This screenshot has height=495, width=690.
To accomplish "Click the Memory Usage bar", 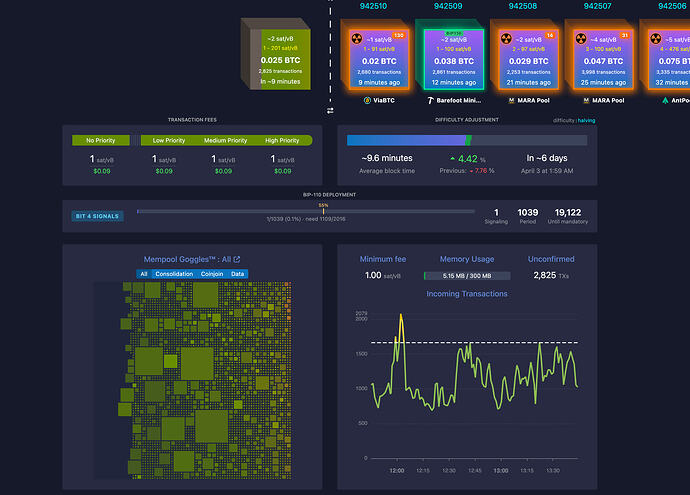I will click(x=467, y=275).
